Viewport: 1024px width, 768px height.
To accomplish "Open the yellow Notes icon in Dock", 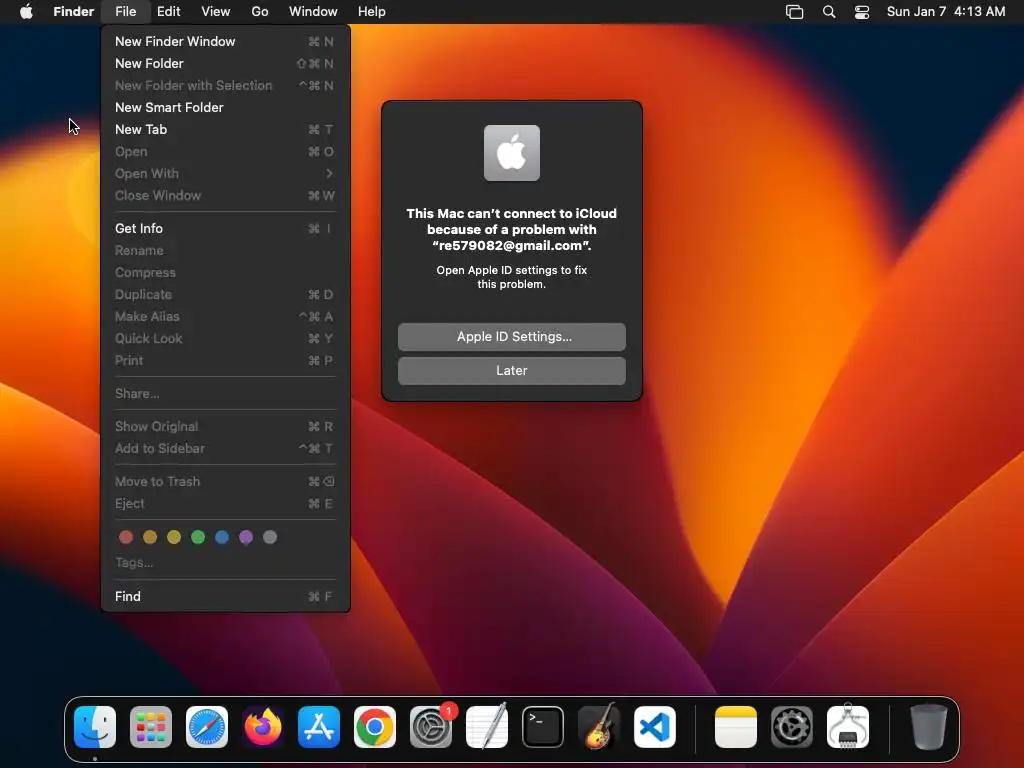I will 736,726.
